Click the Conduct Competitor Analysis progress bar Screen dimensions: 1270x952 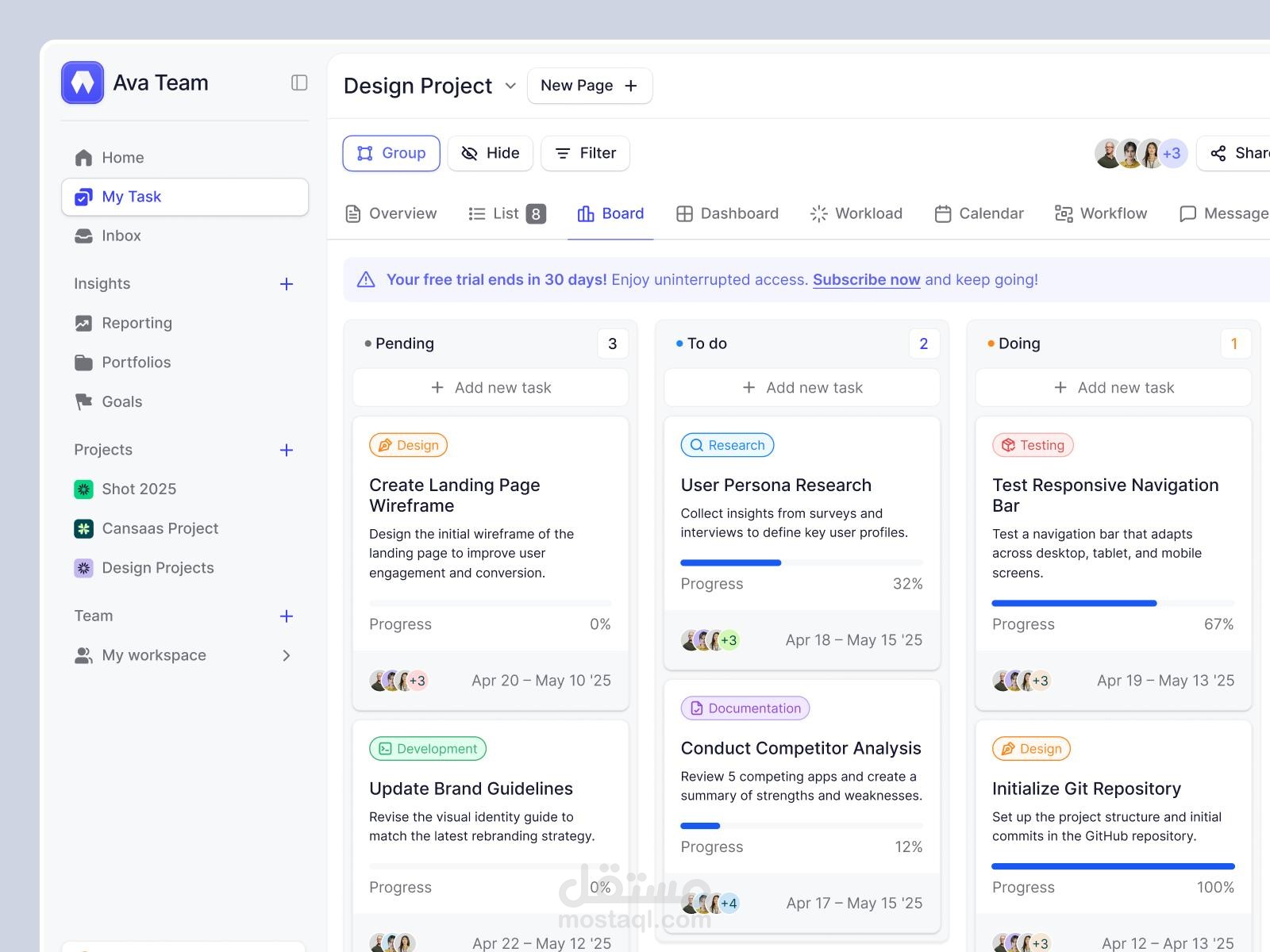pos(802,826)
